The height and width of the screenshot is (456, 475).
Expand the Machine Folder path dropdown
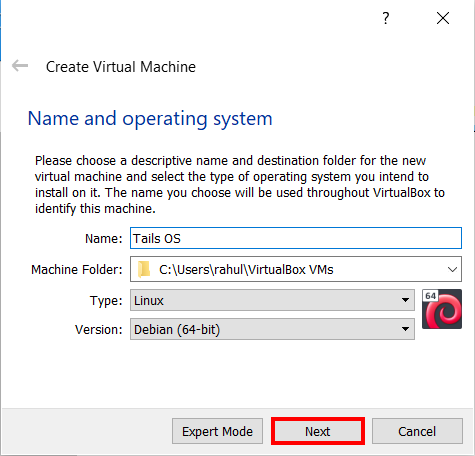pos(452,269)
